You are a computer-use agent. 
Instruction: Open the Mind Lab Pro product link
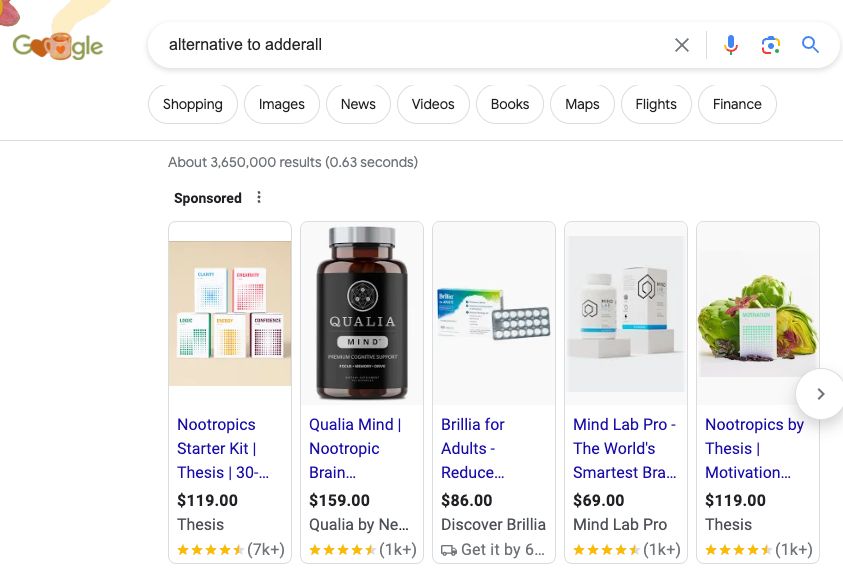624,448
